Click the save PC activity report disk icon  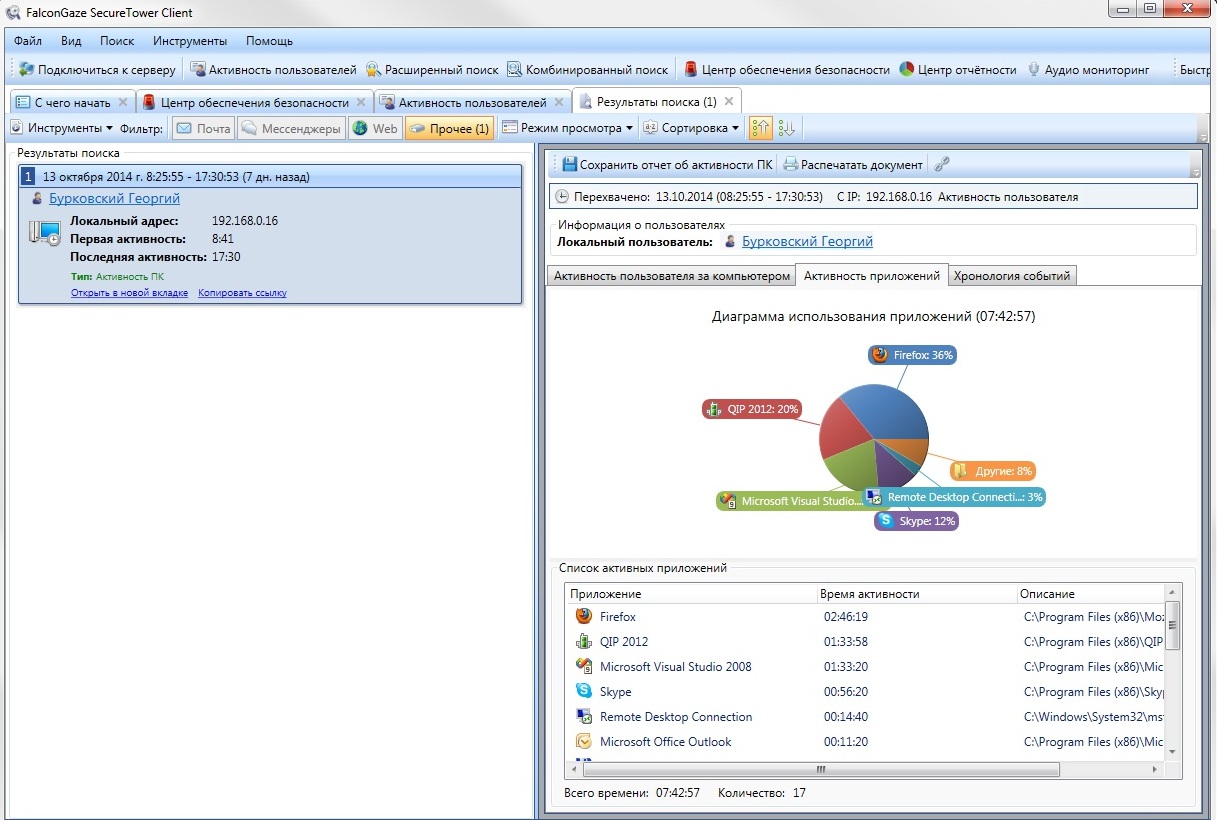pyautogui.click(x=569, y=165)
